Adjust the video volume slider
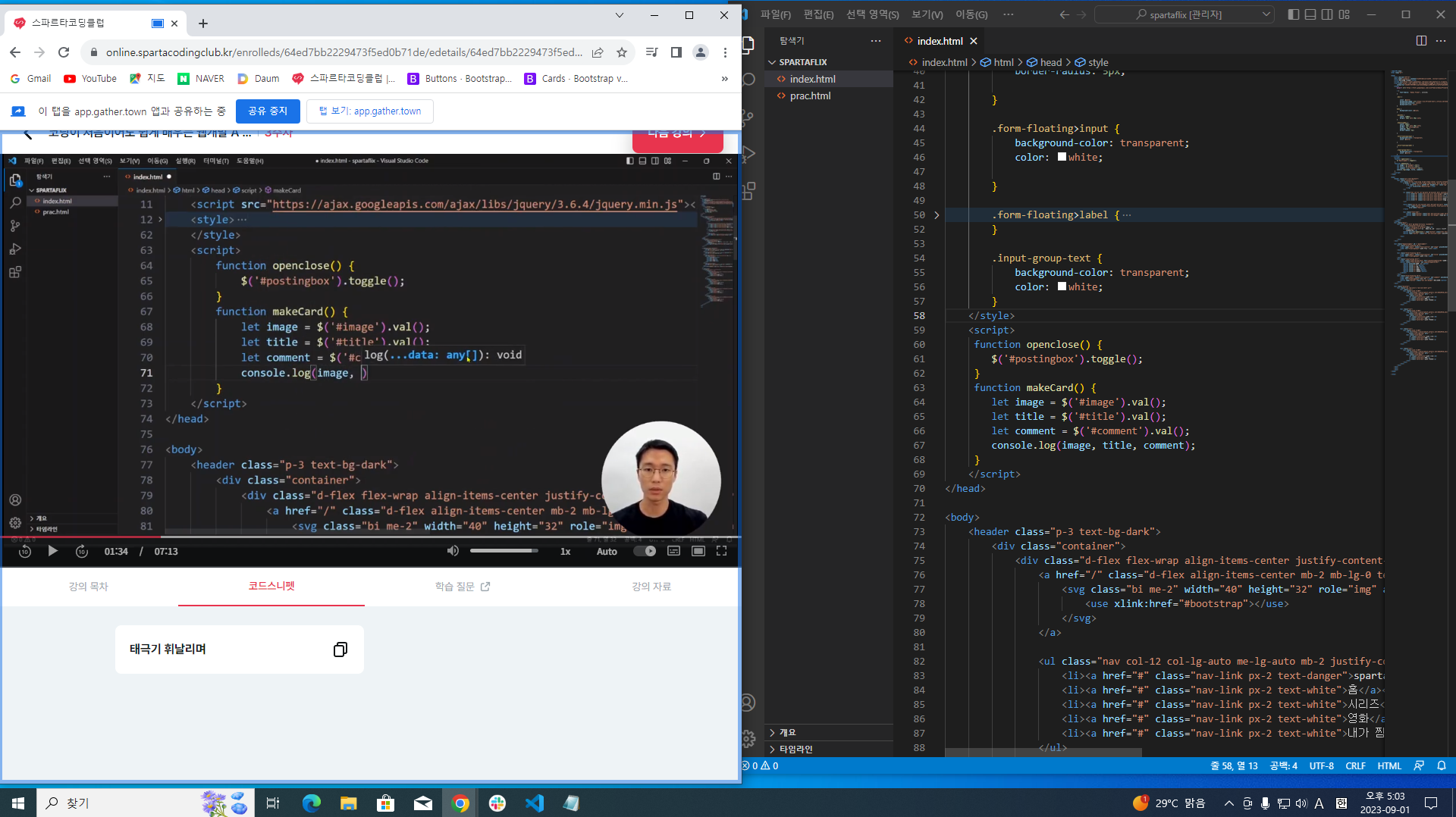1456x817 pixels. click(504, 551)
